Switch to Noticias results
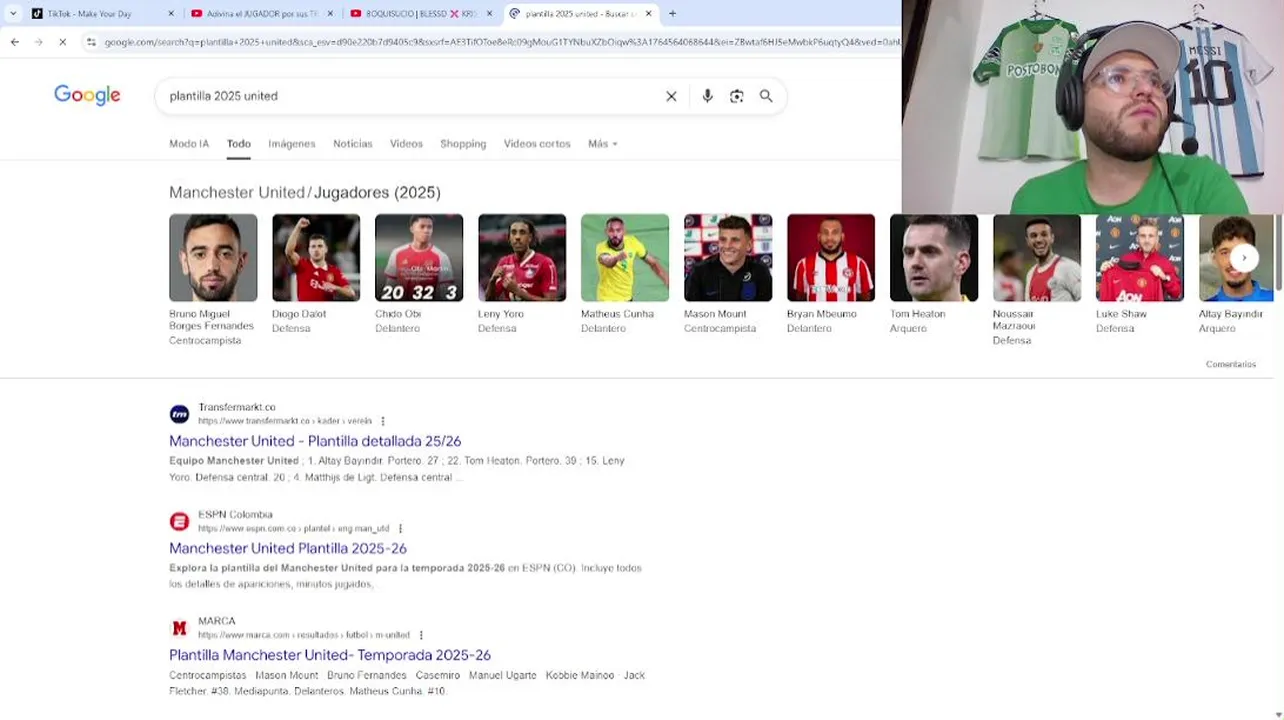The image size is (1284, 720). (x=352, y=144)
